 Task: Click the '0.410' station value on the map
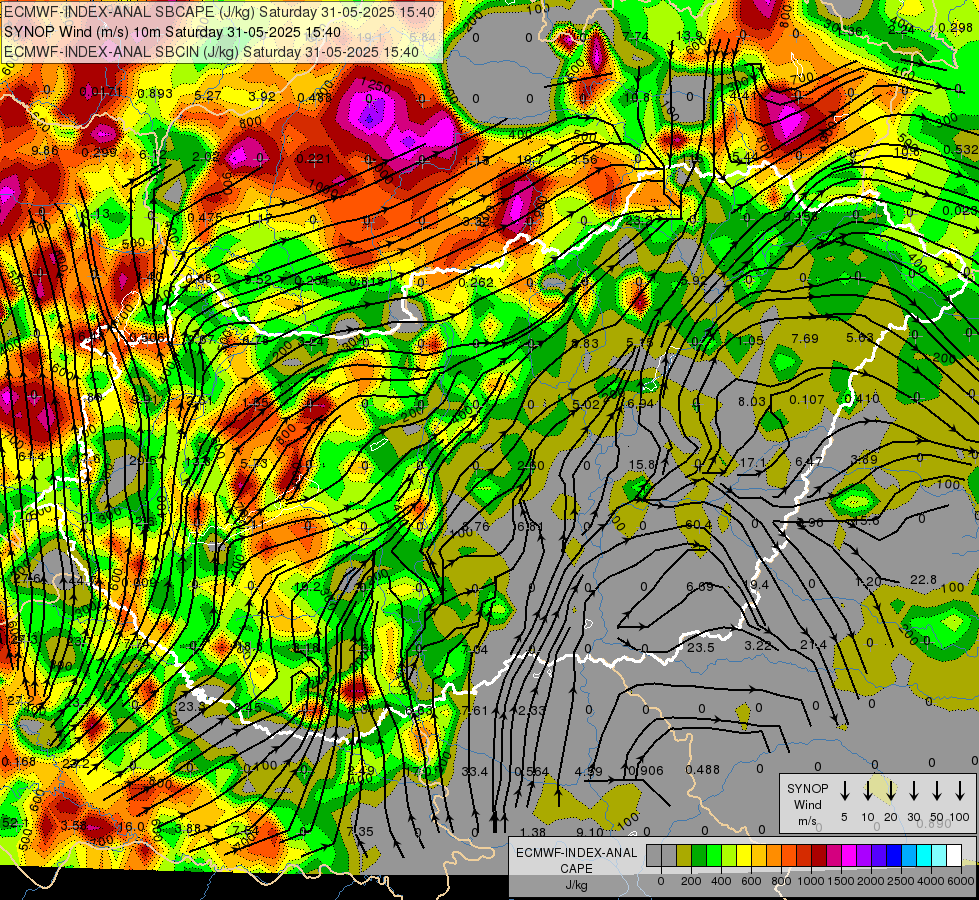(862, 398)
